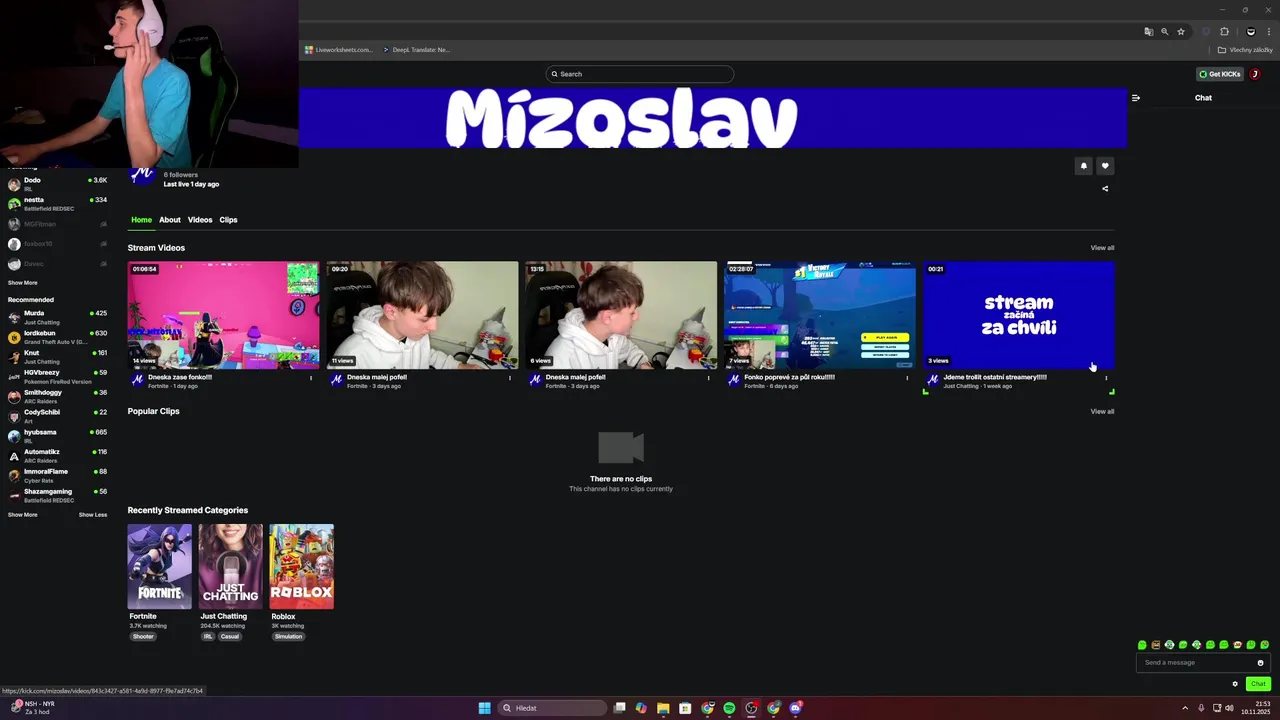Open Liveworksheets bookmark
1280x720 pixels.
click(x=339, y=50)
